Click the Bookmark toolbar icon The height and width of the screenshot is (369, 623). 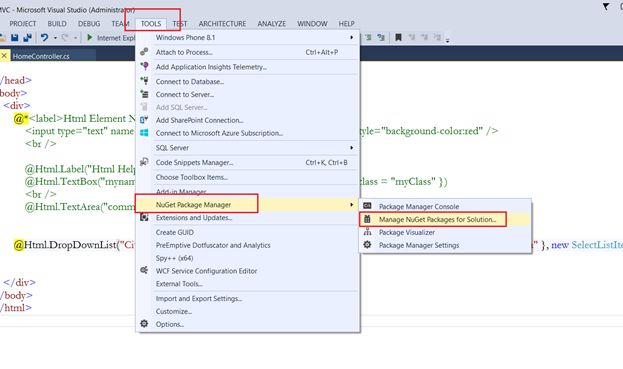click(398, 37)
